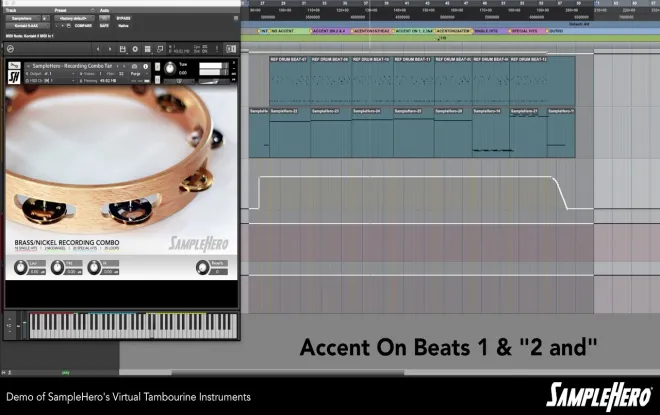660x415 pixels.
Task: Click the left icon on bottom status bar
Action: click(4, 372)
